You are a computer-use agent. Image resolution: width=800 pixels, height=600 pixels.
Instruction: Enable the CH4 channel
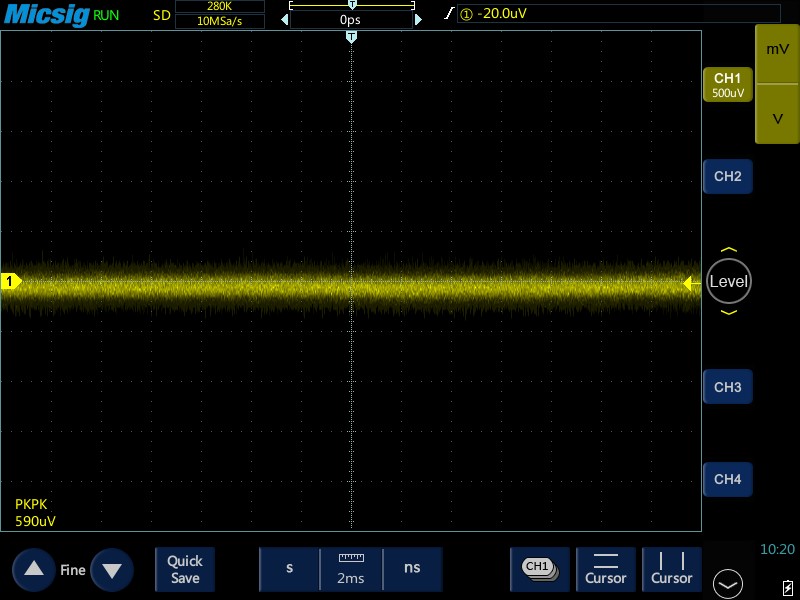point(727,479)
